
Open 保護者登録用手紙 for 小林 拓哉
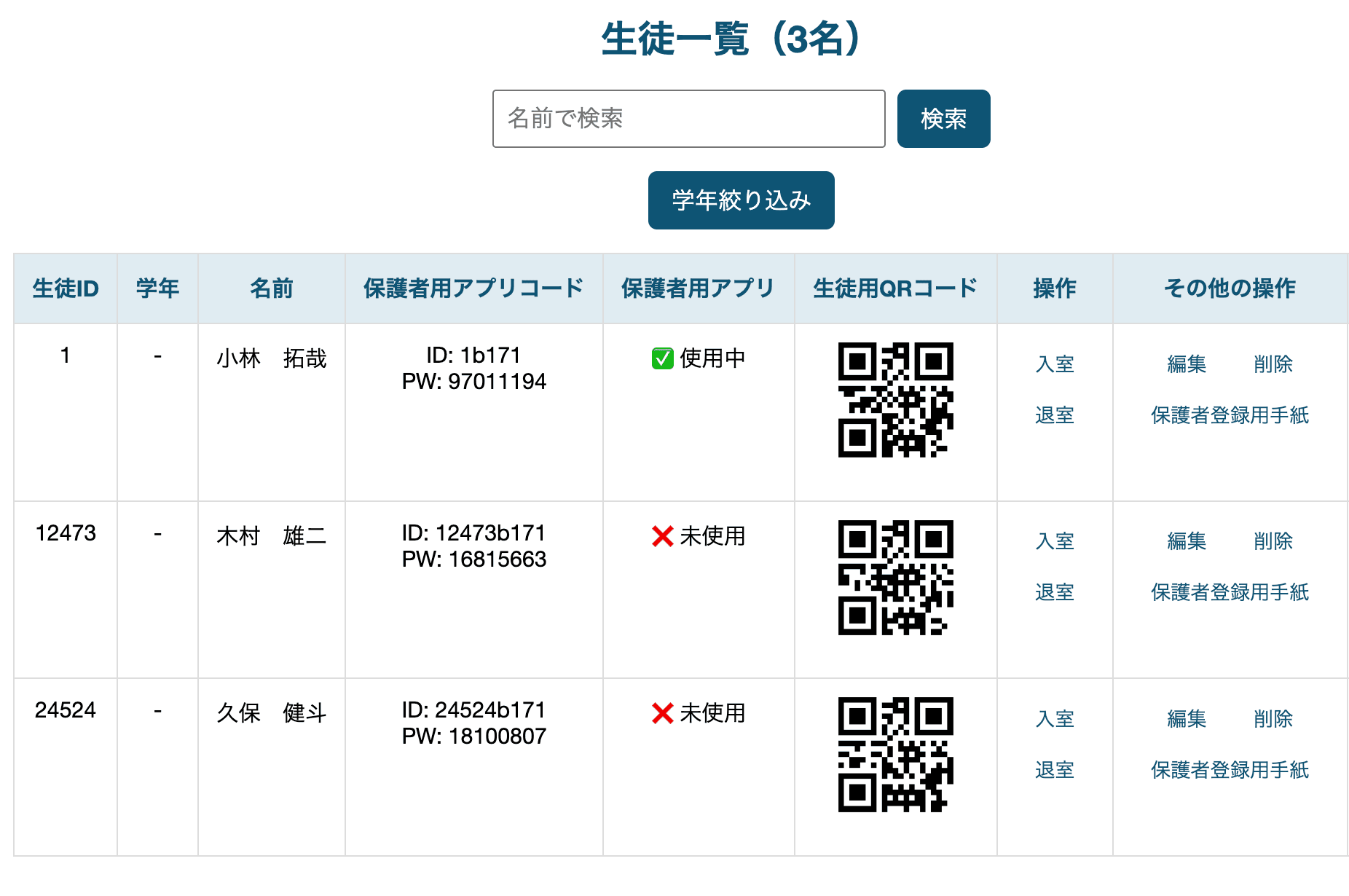[x=1230, y=415]
